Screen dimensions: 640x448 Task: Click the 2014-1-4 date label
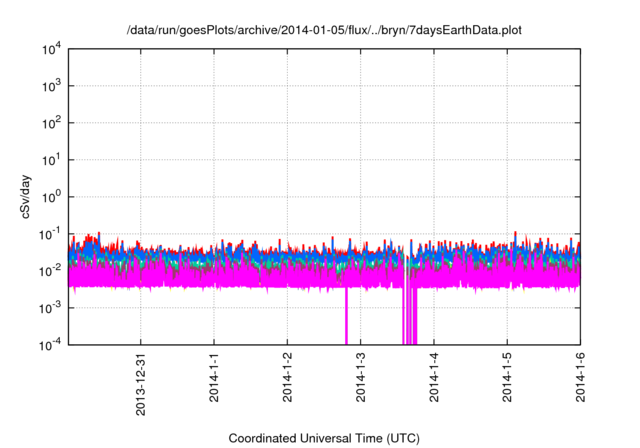[x=434, y=377]
